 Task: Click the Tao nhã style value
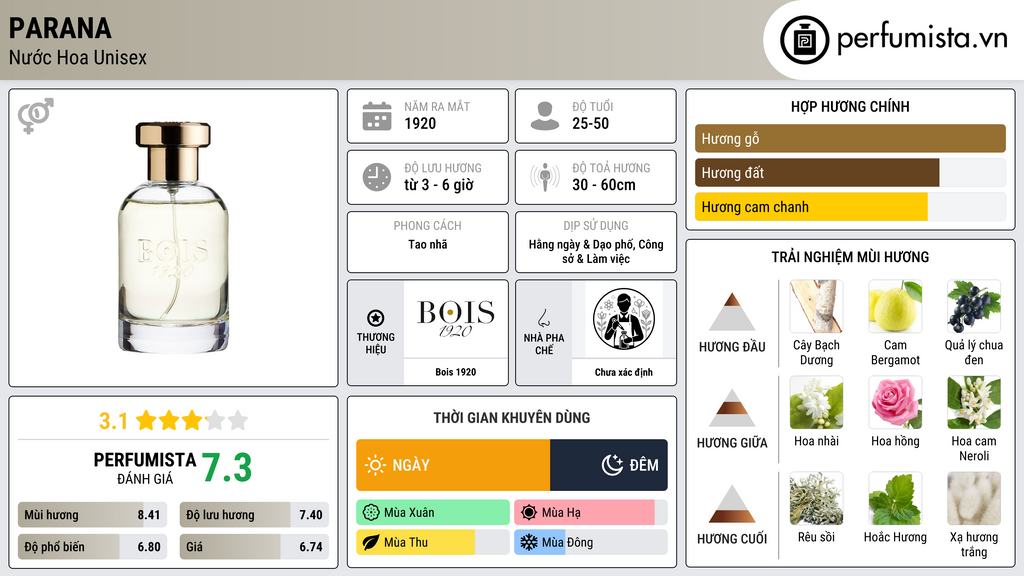[x=428, y=244]
